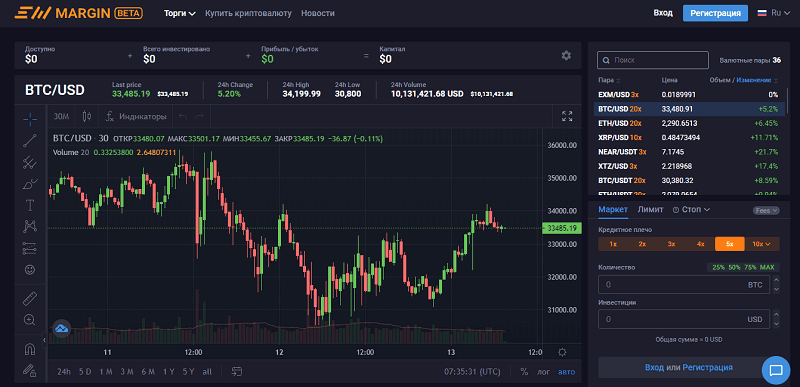This screenshot has width=800, height=387.
Task: Select the trend line drawing tool
Action: tap(30, 141)
